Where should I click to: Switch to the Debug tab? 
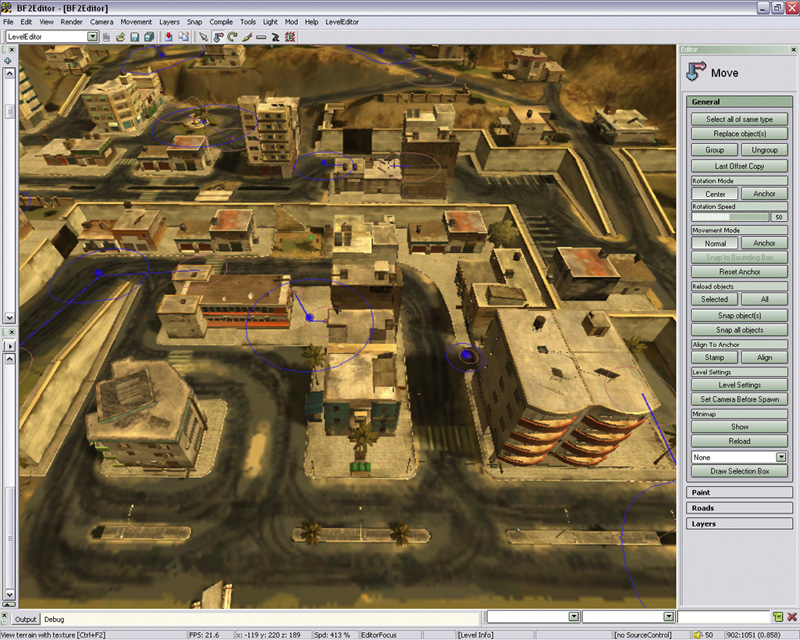tap(54, 620)
